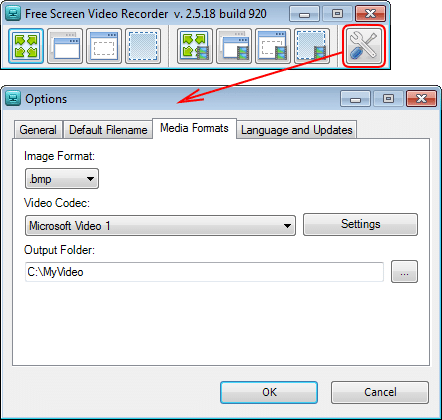This screenshot has height=420, width=442.
Task: Expand the Image Format .bmp dropdown
Action: pyautogui.click(x=62, y=179)
